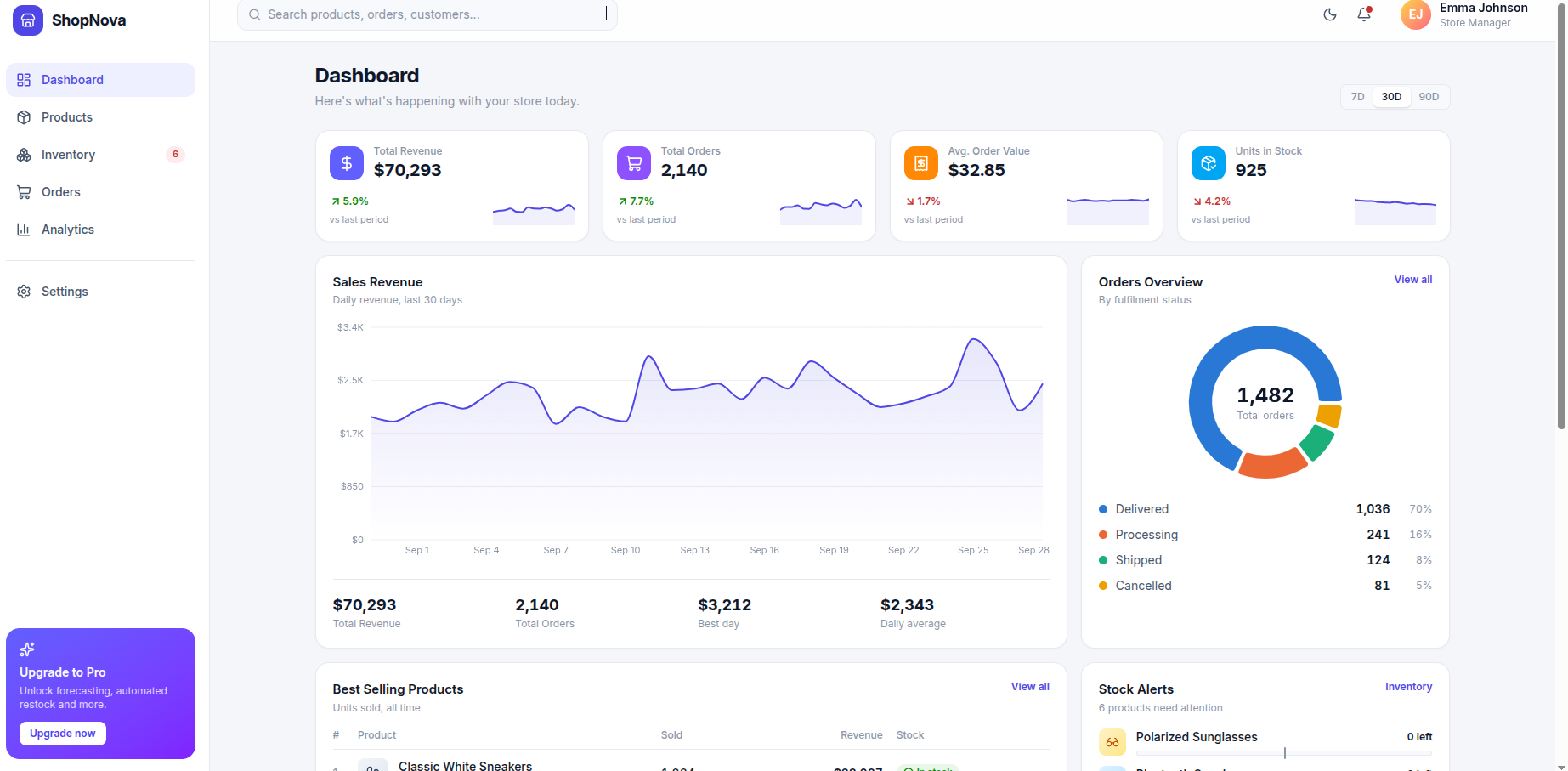The image size is (1568, 771).
Task: Click the EJ user avatar
Action: point(1416,14)
